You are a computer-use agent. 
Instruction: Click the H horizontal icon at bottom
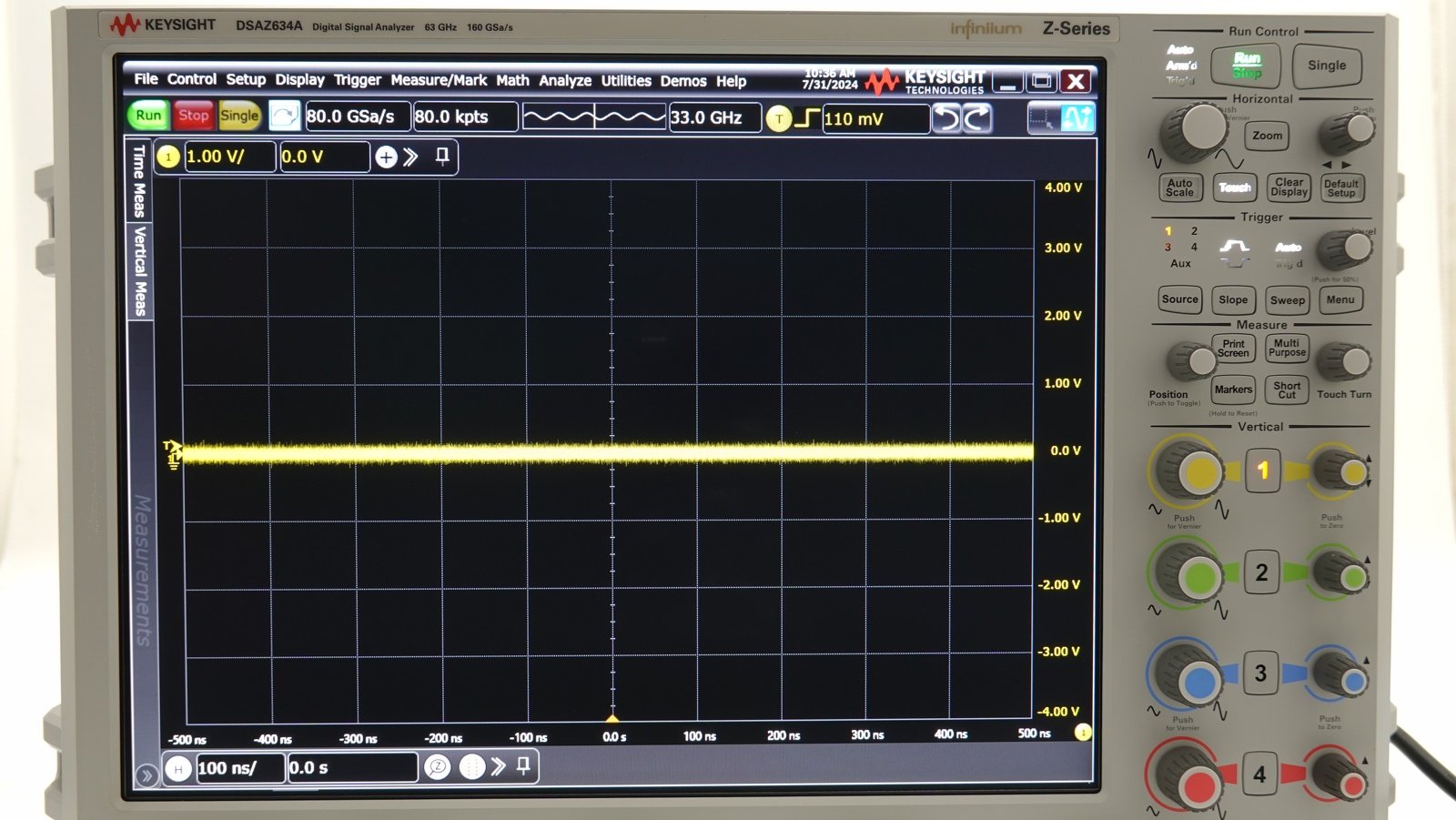pos(178,769)
